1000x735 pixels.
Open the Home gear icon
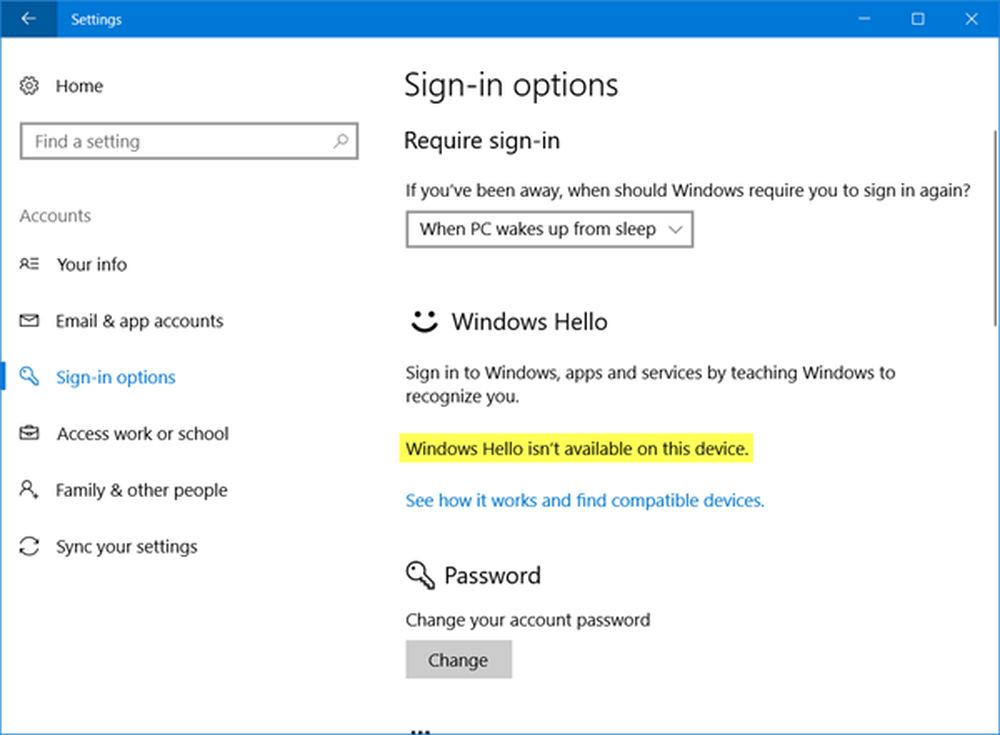tap(29, 85)
